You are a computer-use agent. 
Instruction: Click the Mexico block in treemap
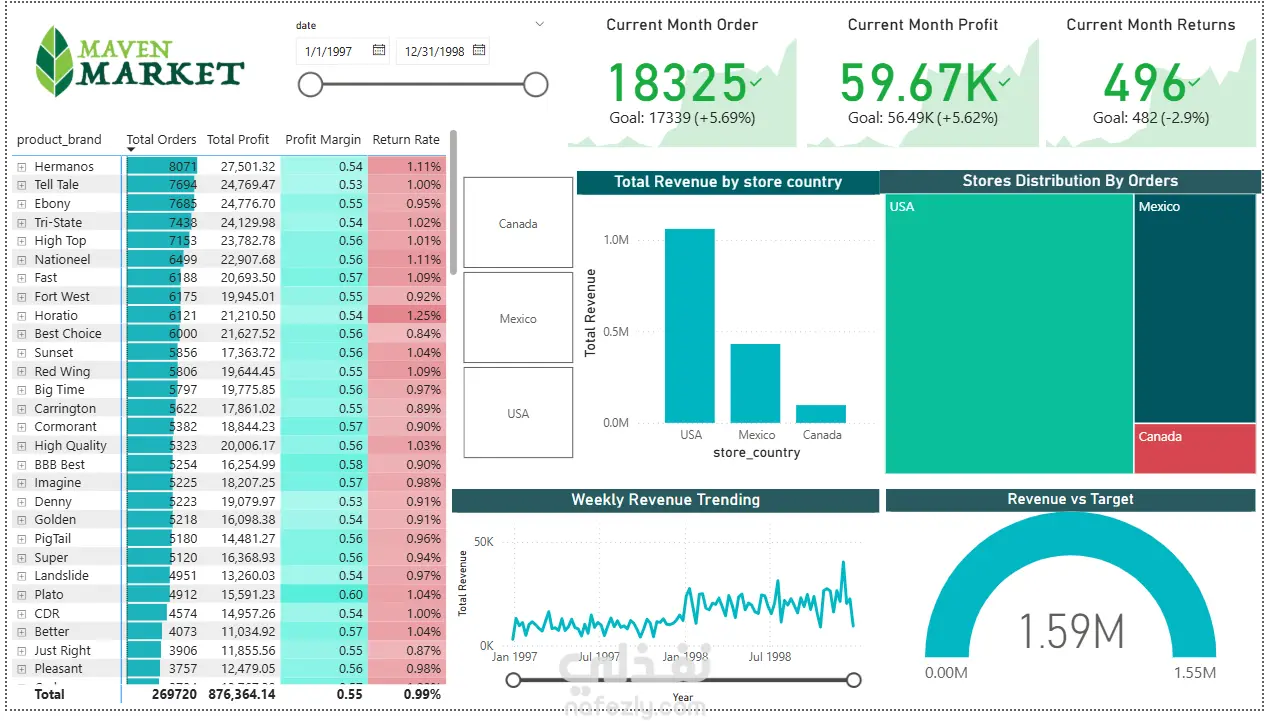[1195, 308]
